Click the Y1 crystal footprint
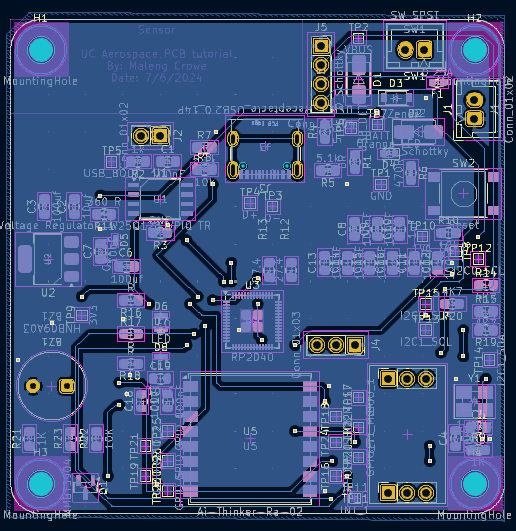The height and width of the screenshot is (531, 516). click(475, 402)
